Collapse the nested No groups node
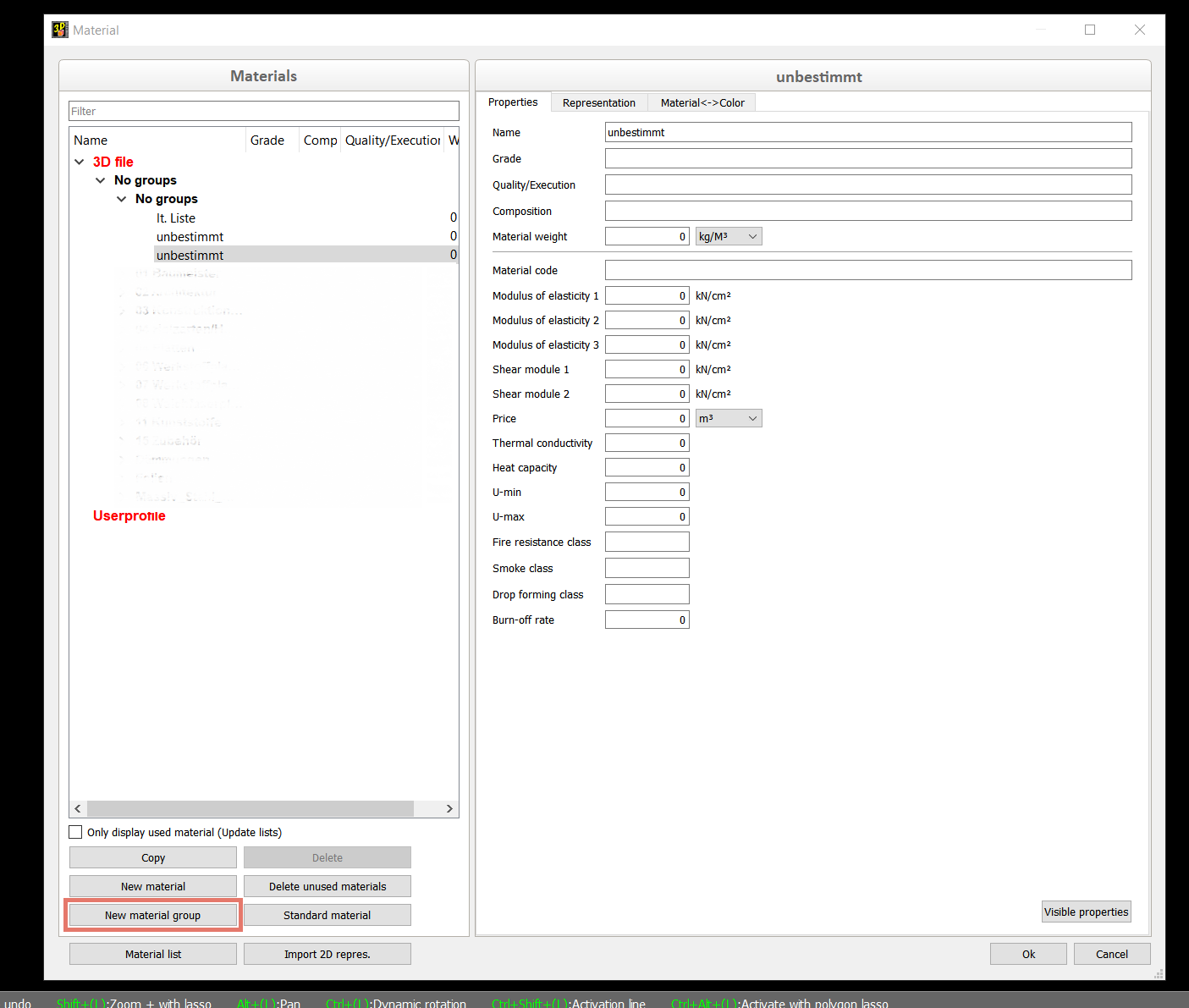This screenshot has width=1189, height=1008. click(122, 199)
